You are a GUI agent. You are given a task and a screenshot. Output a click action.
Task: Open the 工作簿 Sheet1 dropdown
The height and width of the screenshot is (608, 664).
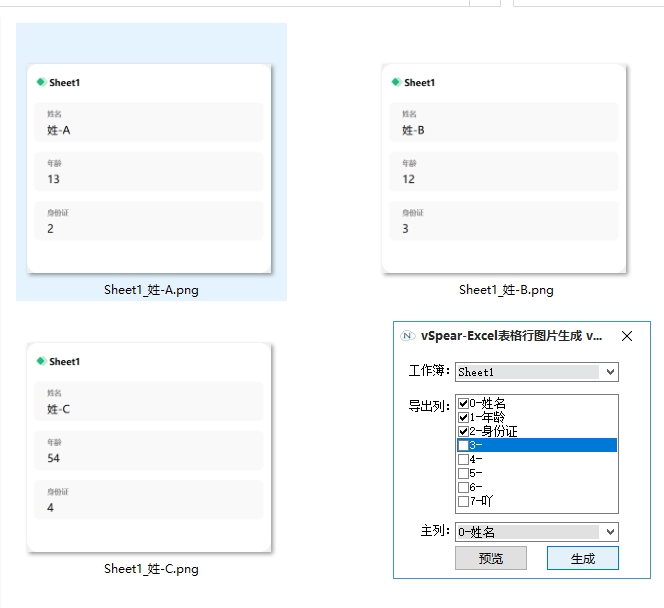point(610,372)
